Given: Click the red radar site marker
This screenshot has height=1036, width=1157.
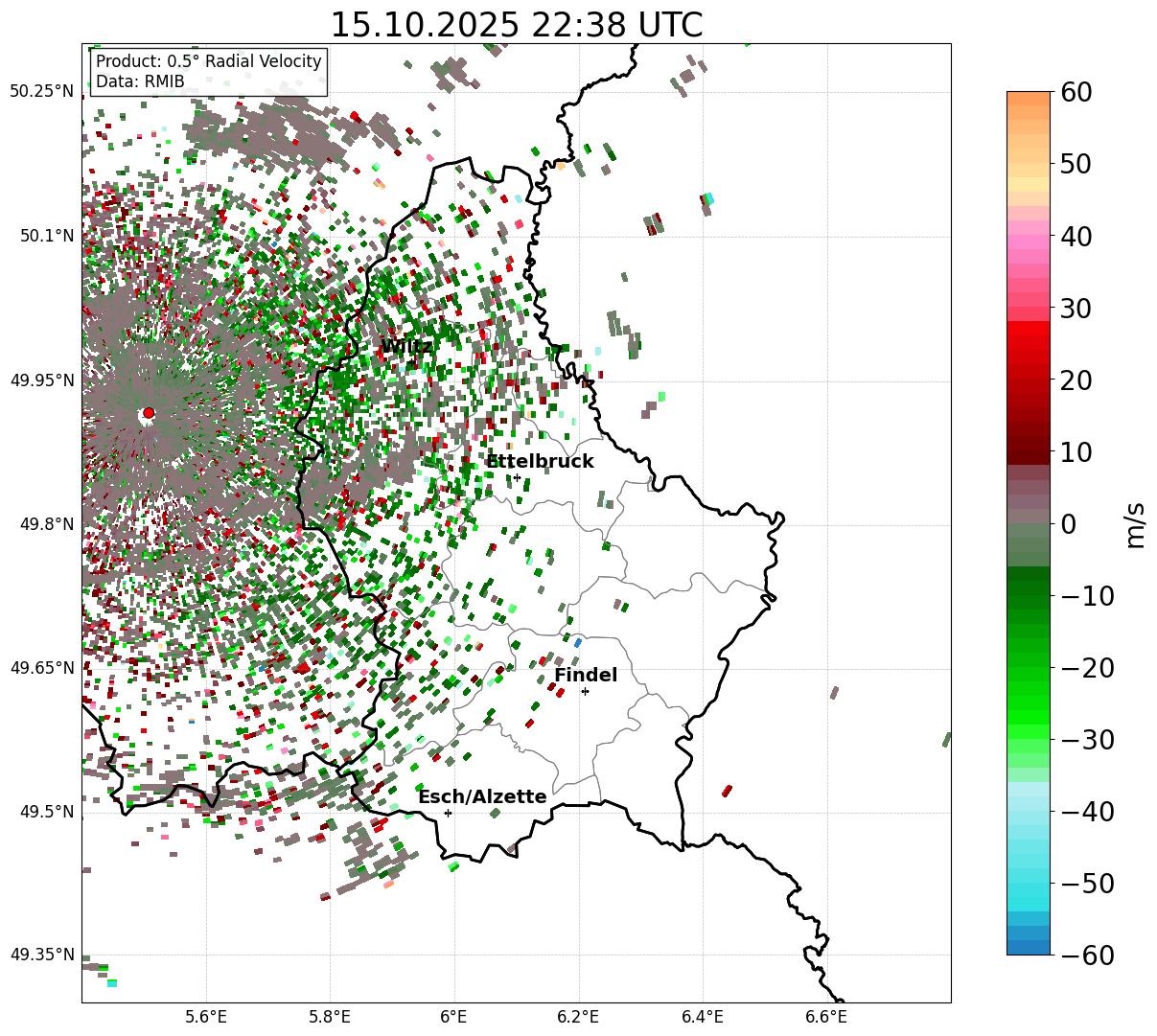Looking at the screenshot, I should (148, 413).
